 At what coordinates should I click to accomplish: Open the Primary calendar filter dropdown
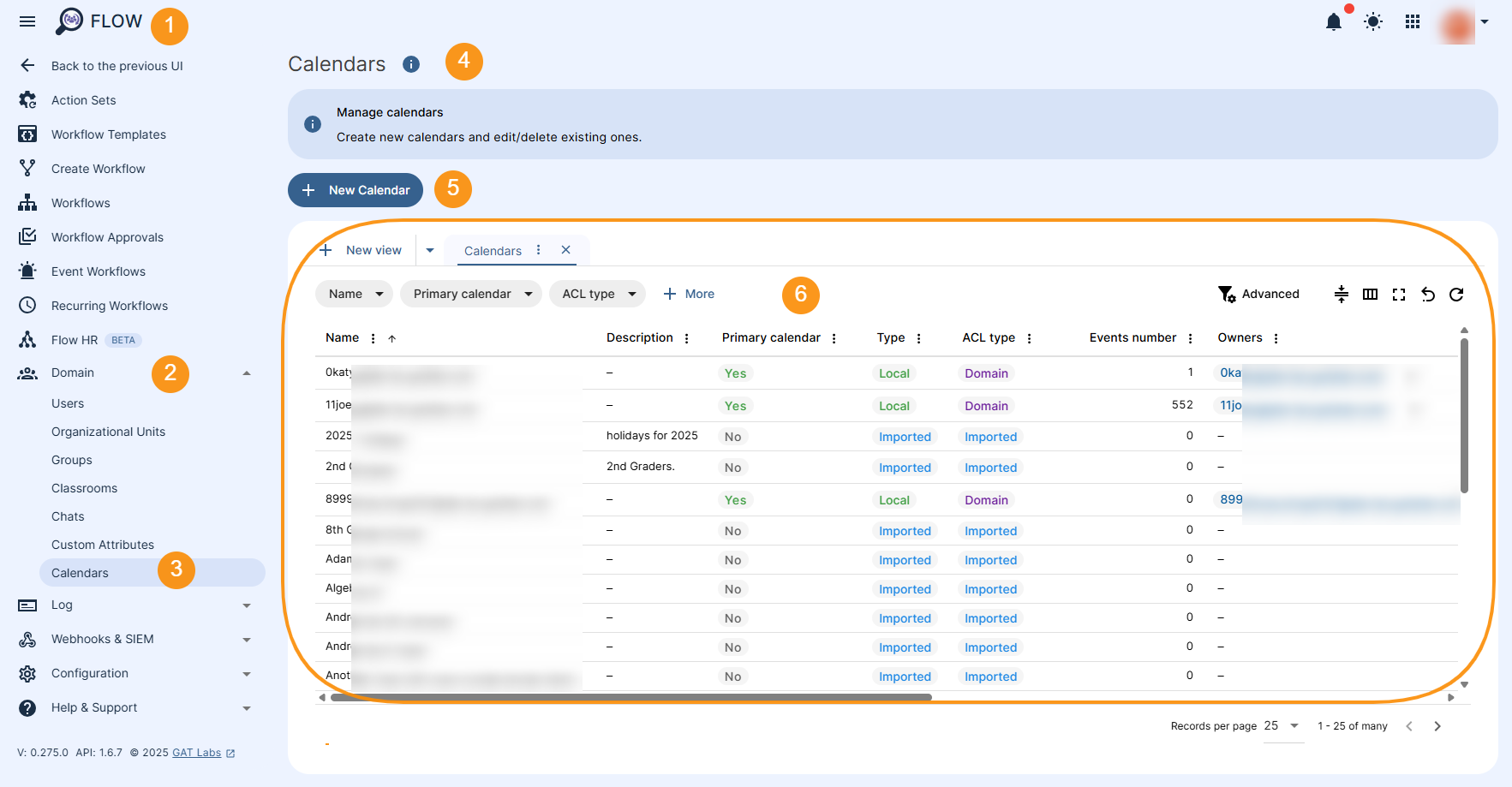[x=470, y=294]
